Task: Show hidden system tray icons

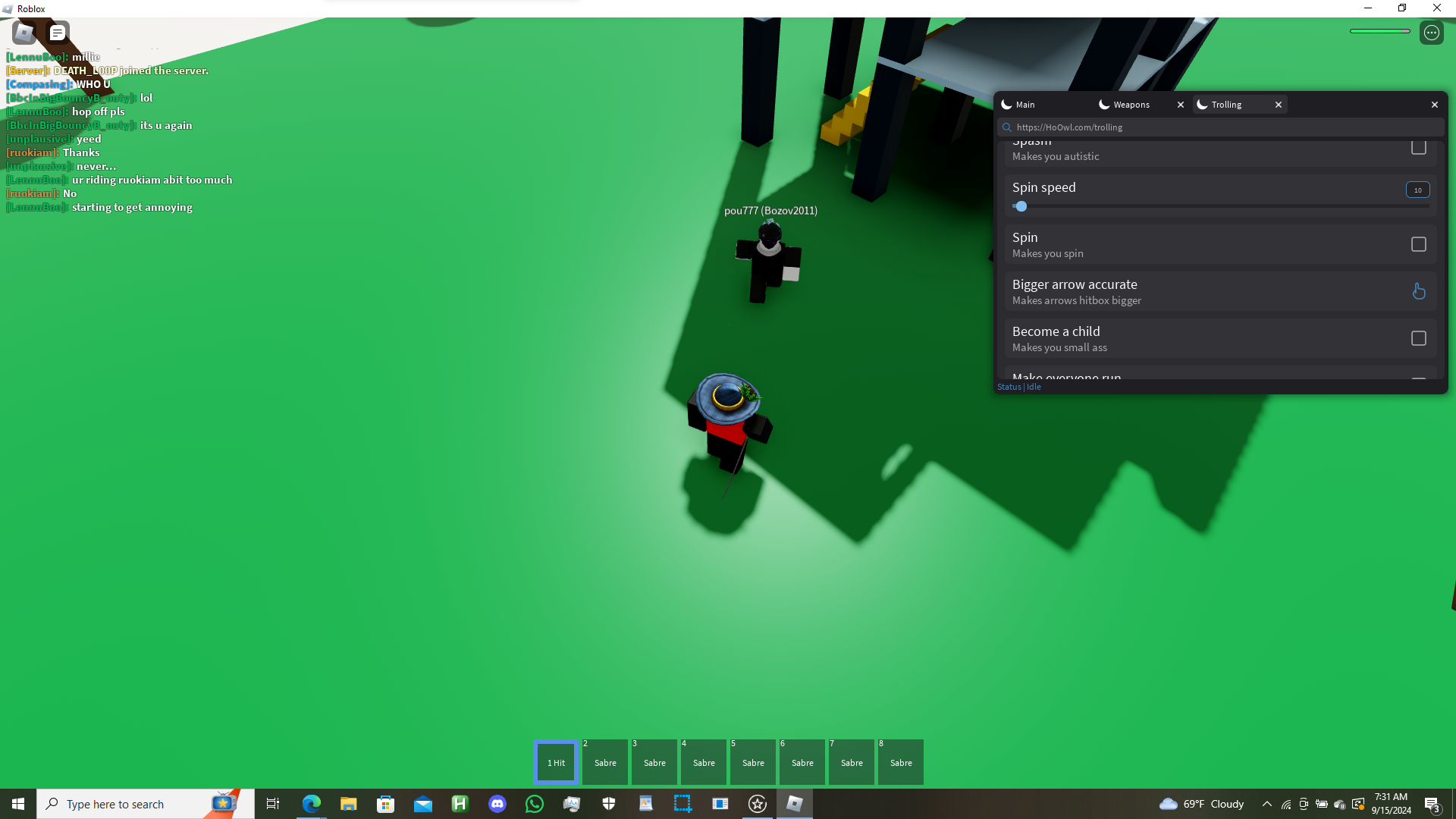Action: pyautogui.click(x=1266, y=804)
